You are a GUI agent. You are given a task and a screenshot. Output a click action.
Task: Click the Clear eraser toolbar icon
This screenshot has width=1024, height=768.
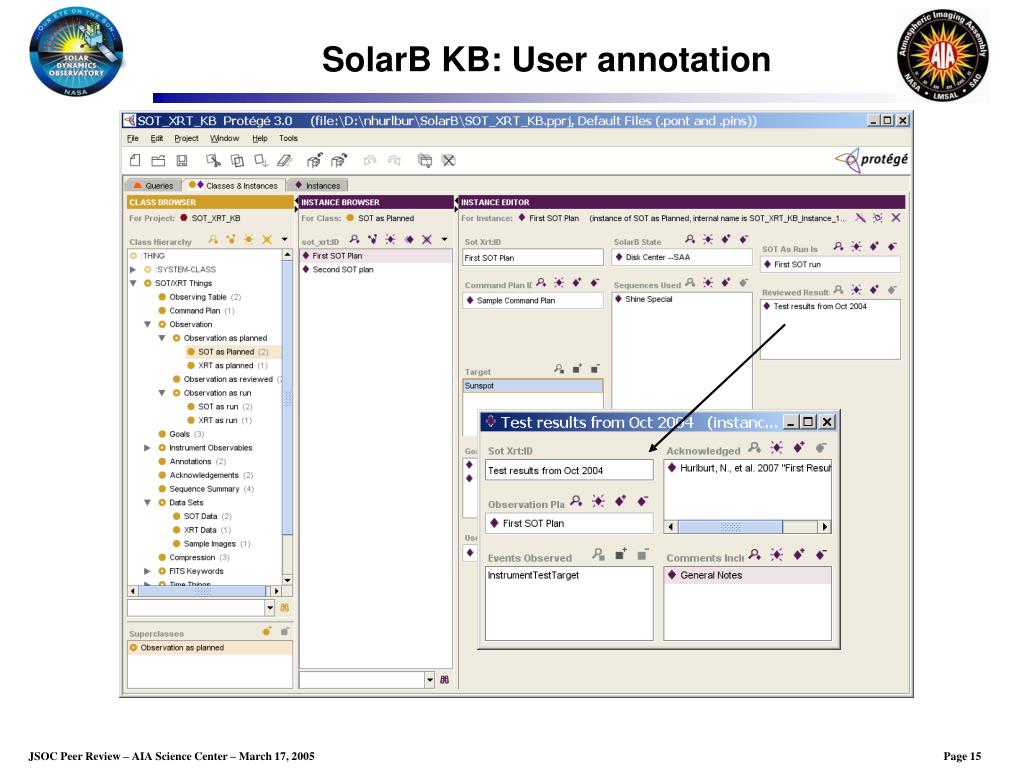pyautogui.click(x=285, y=160)
